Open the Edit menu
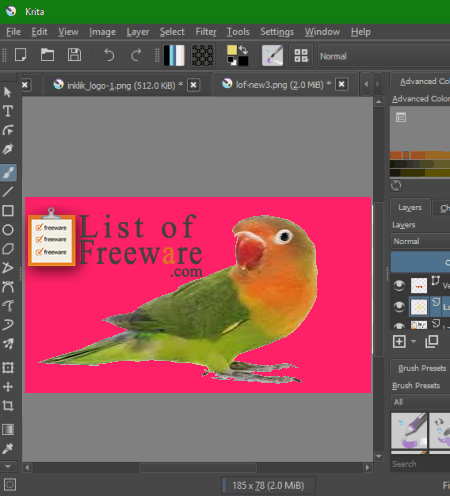This screenshot has width=450, height=496. 39,32
